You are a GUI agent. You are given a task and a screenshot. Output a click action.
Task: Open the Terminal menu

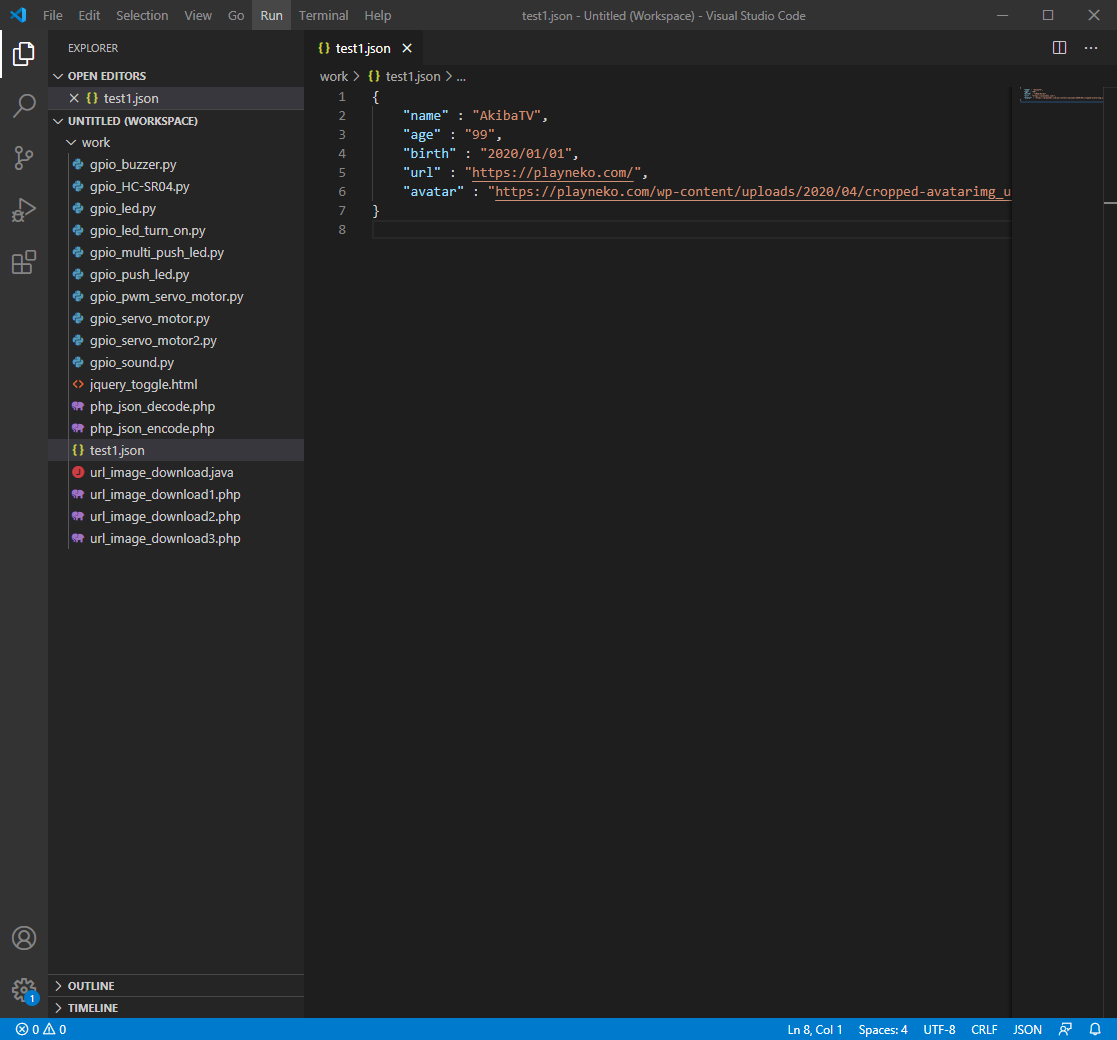point(323,15)
